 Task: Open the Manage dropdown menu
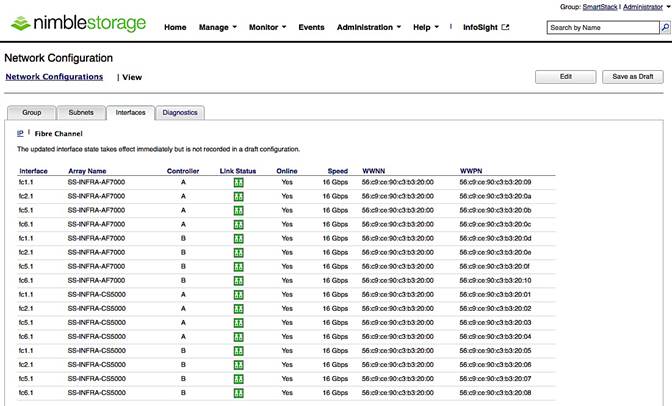[x=217, y=27]
